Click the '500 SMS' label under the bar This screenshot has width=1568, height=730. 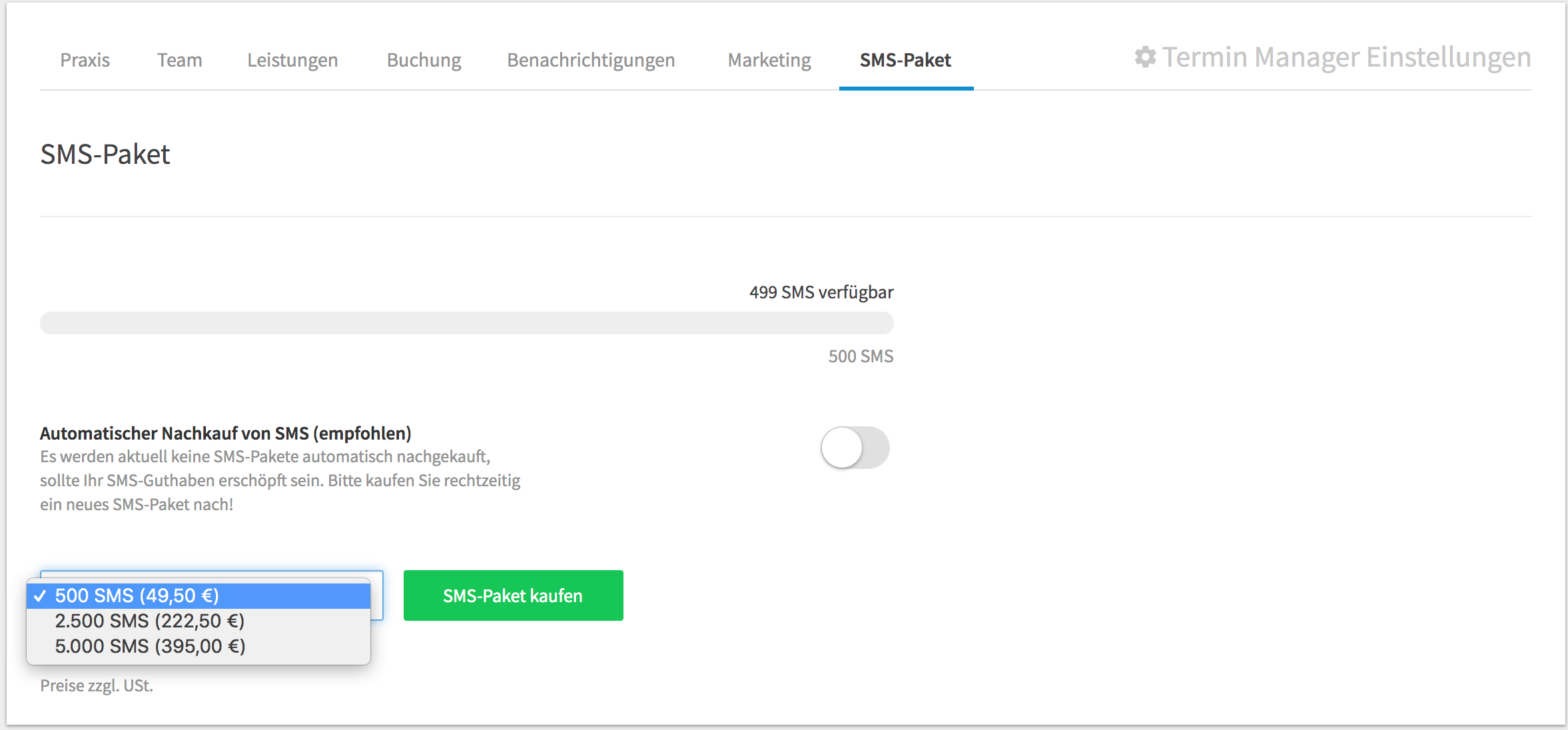point(861,356)
